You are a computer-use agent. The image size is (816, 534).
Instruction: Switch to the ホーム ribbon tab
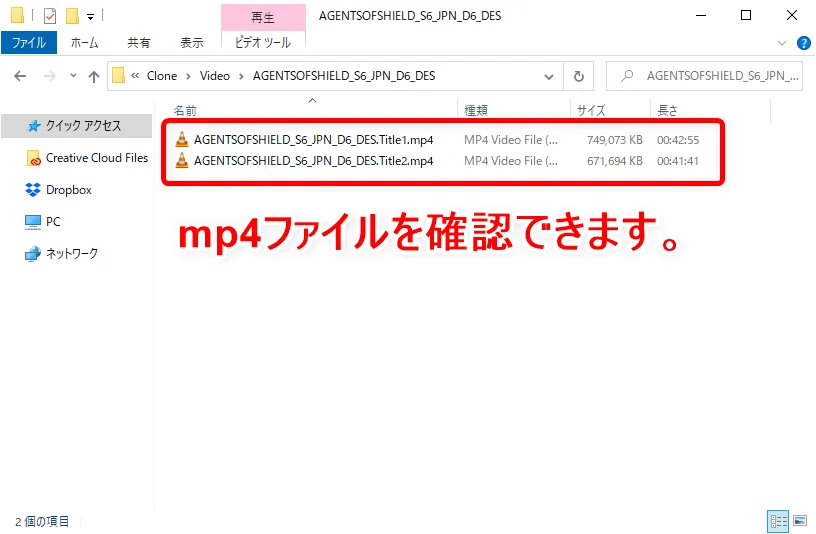[x=84, y=43]
